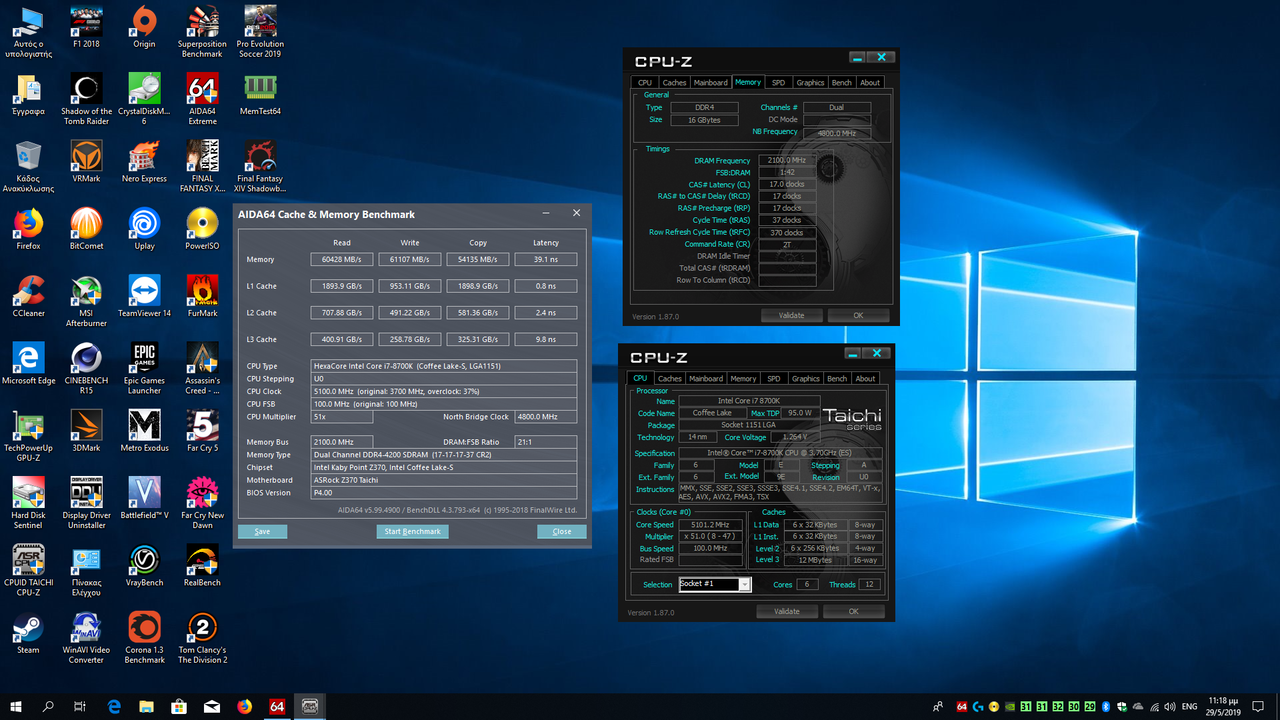Click the Memory Bus 2100.0 MHz field
The width and height of the screenshot is (1280, 720).
[x=342, y=442]
